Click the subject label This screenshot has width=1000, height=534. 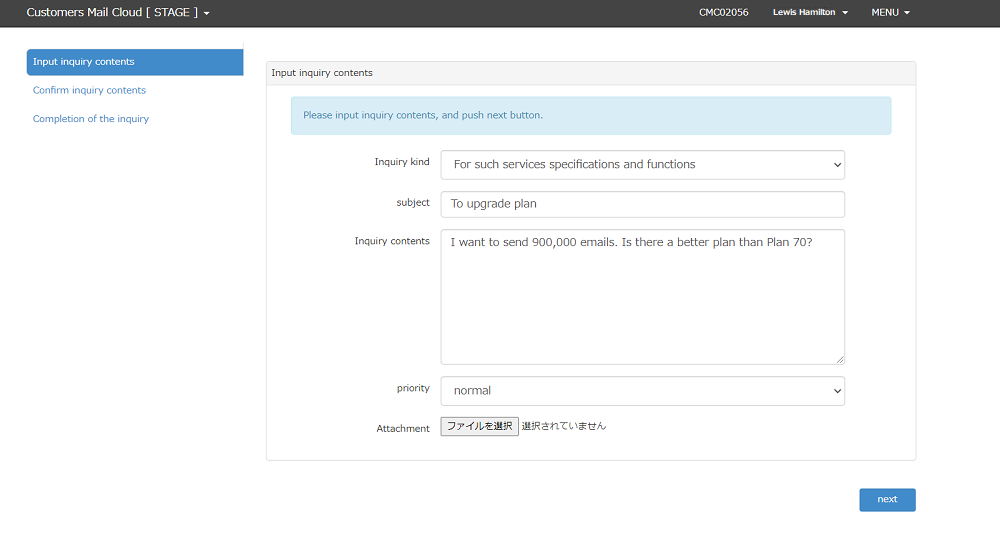[413, 202]
